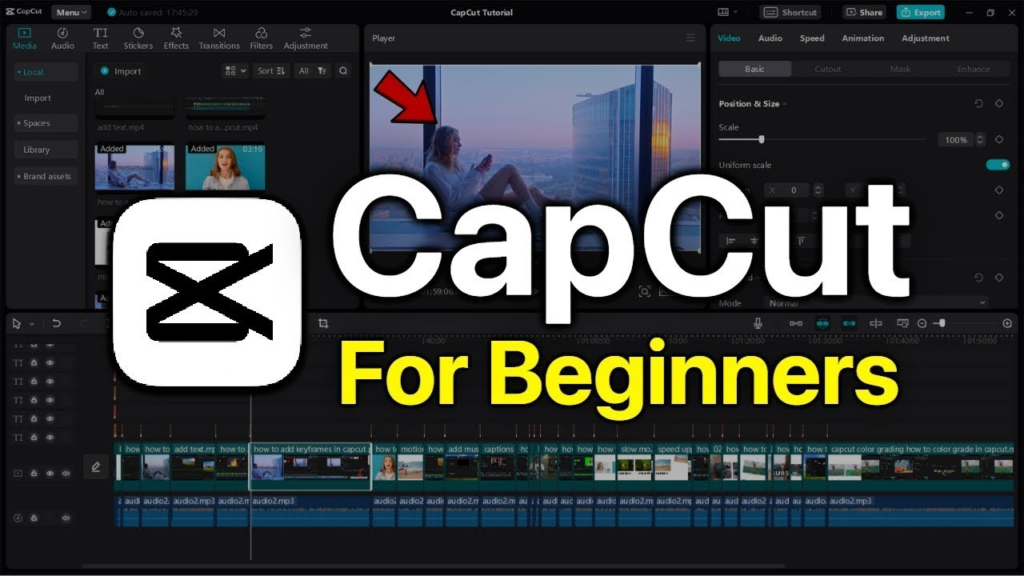Open the Effects panel
1024x576 pixels.
point(176,38)
